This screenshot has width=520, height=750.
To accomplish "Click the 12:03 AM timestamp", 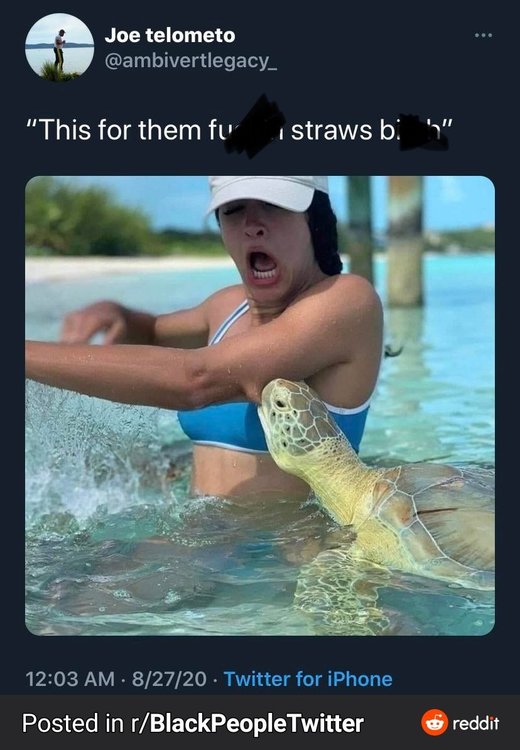I will (x=70, y=679).
